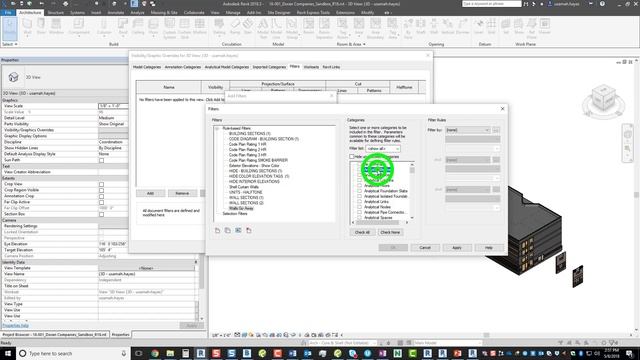Image resolution: width=640 pixels, height=360 pixels.
Task: Toggle the Crop View checkbox in Properties
Action: click(x=101, y=184)
